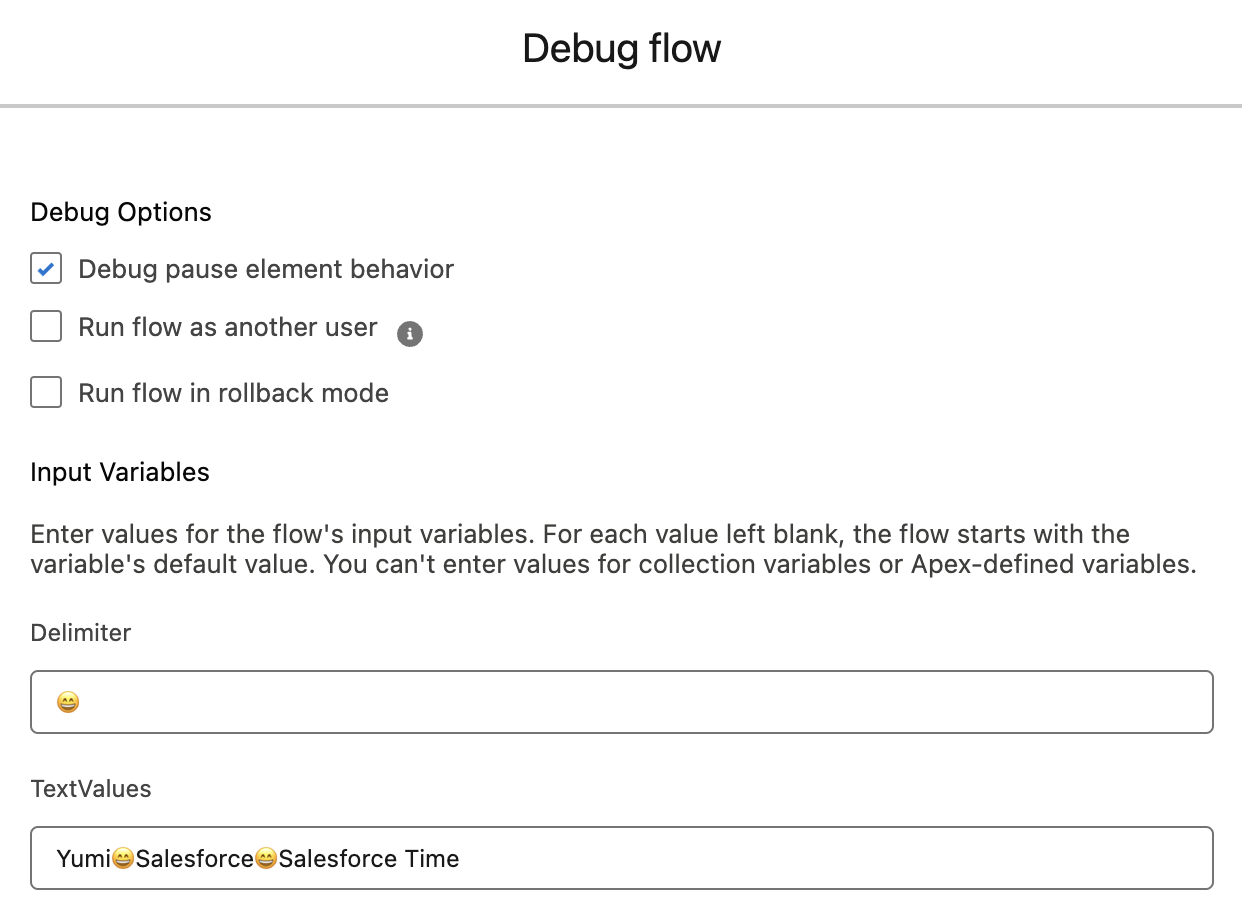Click the TextValues field label
The width and height of the screenshot is (1242, 920).
(90, 789)
